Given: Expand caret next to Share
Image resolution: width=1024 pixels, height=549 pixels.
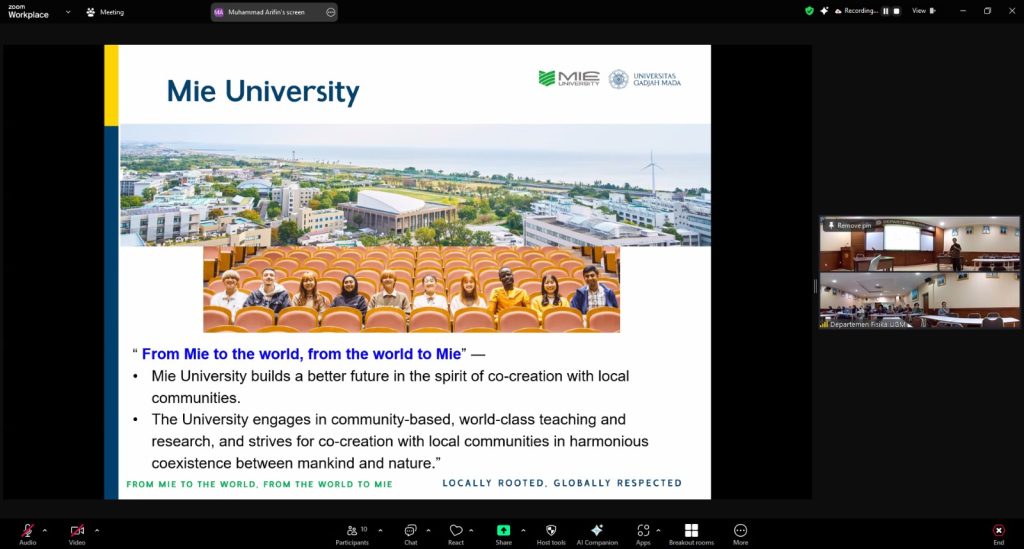Looking at the screenshot, I should point(523,530).
